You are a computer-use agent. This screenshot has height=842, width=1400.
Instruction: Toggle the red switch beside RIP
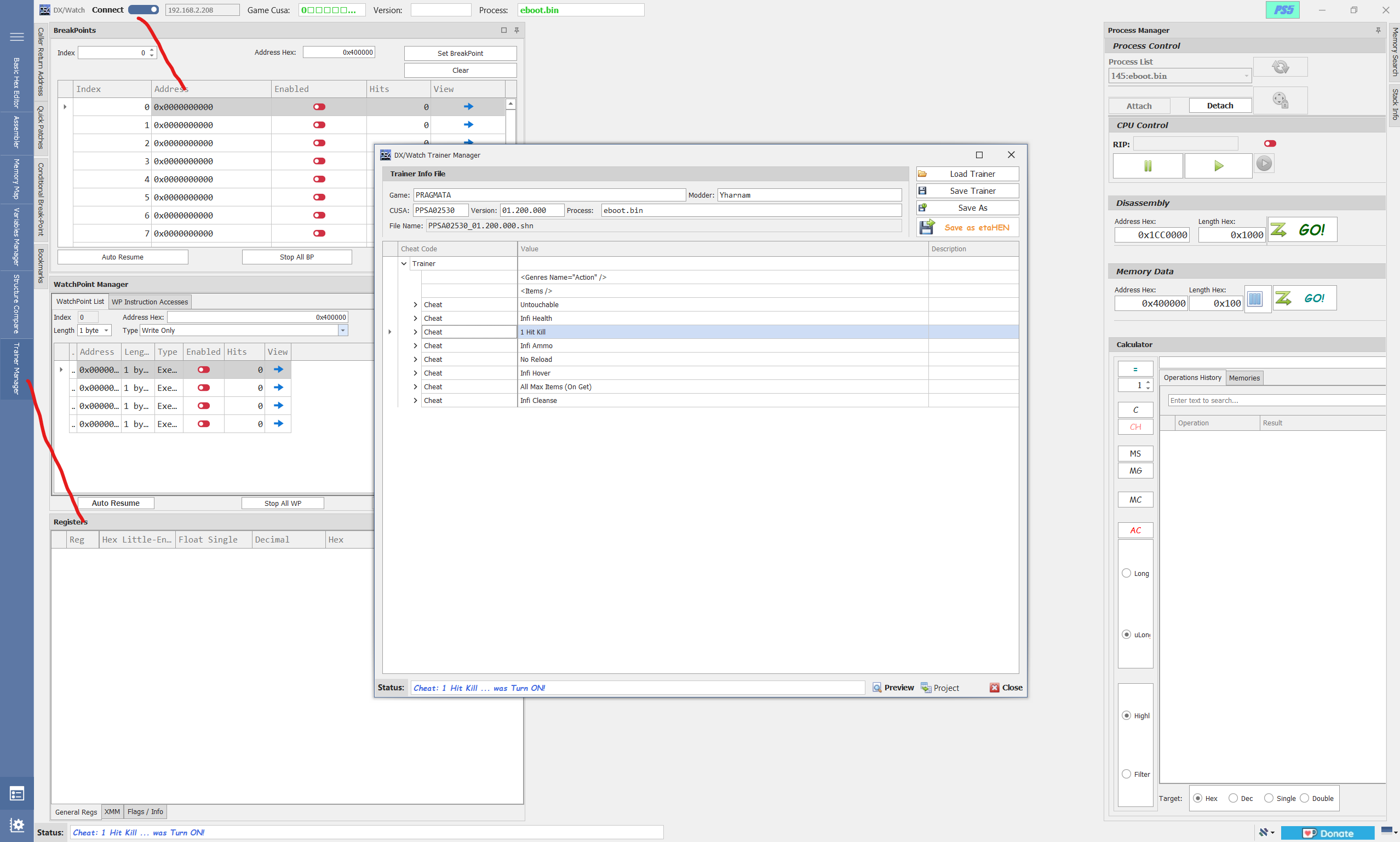[x=1270, y=143]
